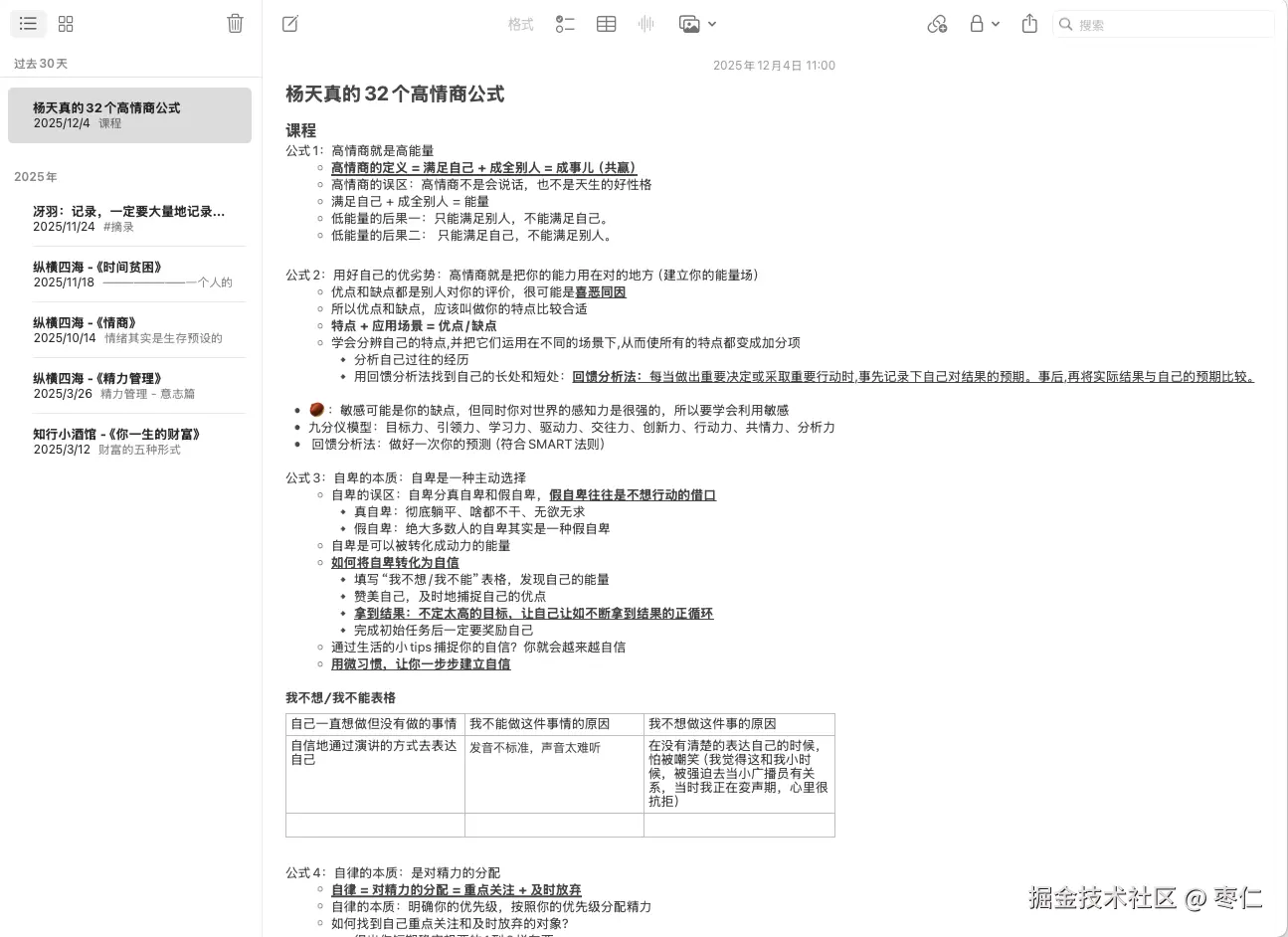
Task: Expand the lock options chevron
Action: coord(995,23)
